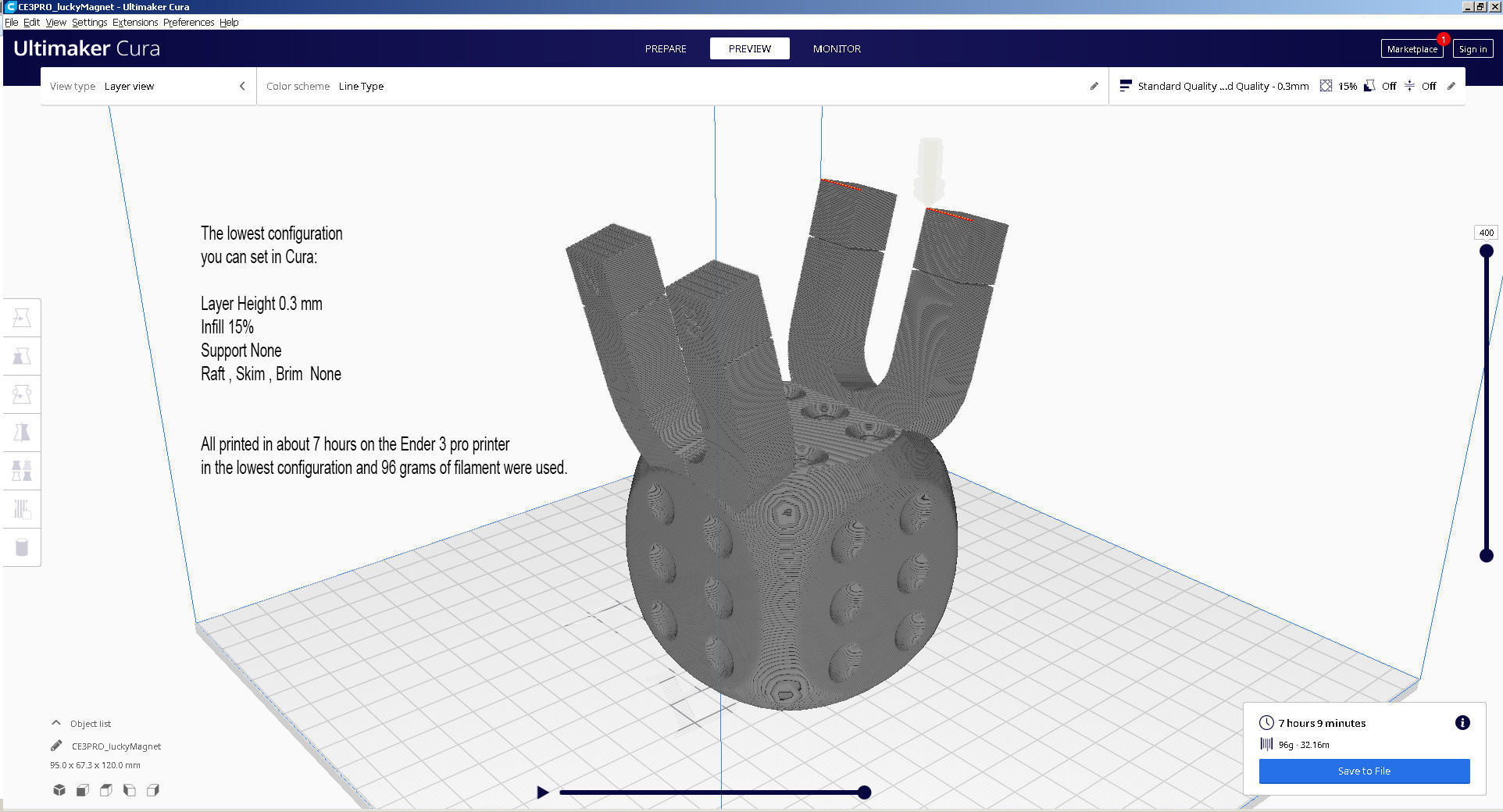Click the Ultimaker Cura logo

tap(87, 48)
